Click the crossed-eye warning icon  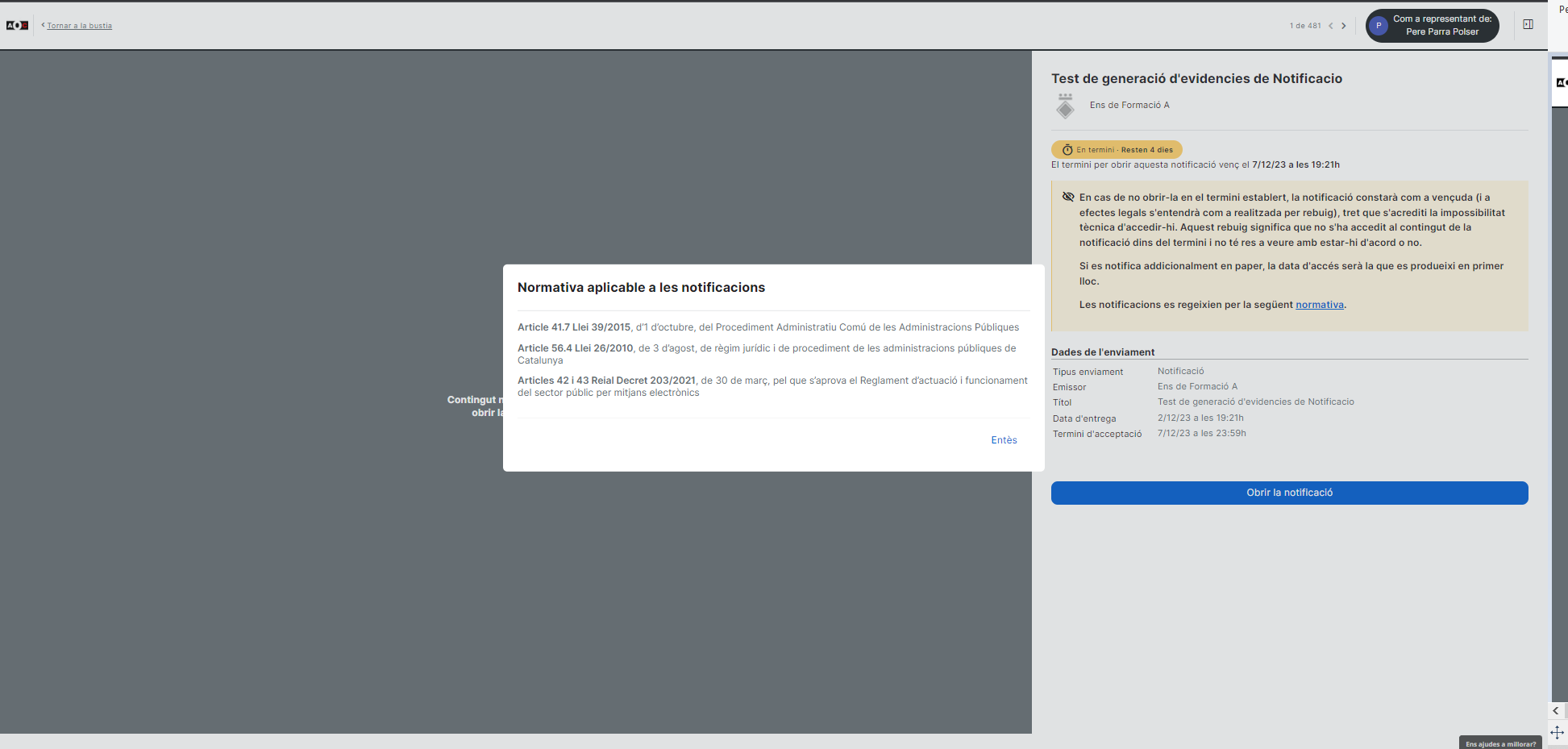point(1068,197)
